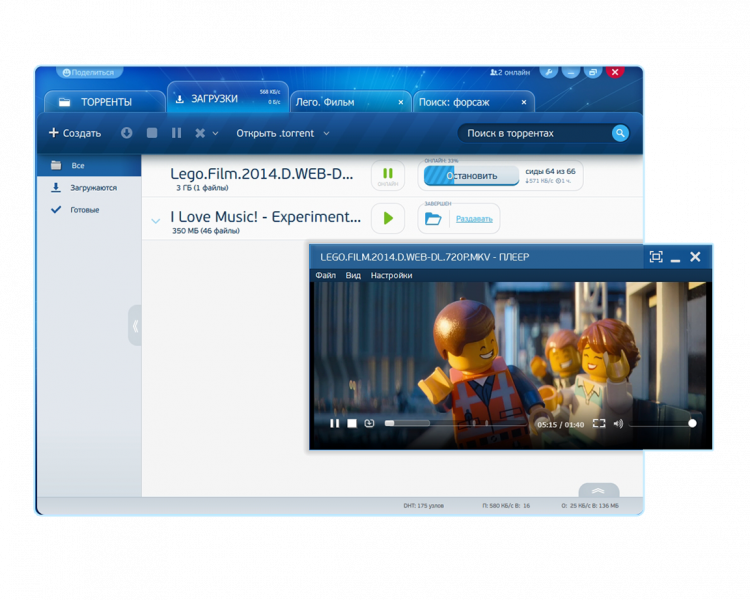Screen dimensions: 750x600
Task: Click the pause icon in main toolbar
Action: click(177, 133)
